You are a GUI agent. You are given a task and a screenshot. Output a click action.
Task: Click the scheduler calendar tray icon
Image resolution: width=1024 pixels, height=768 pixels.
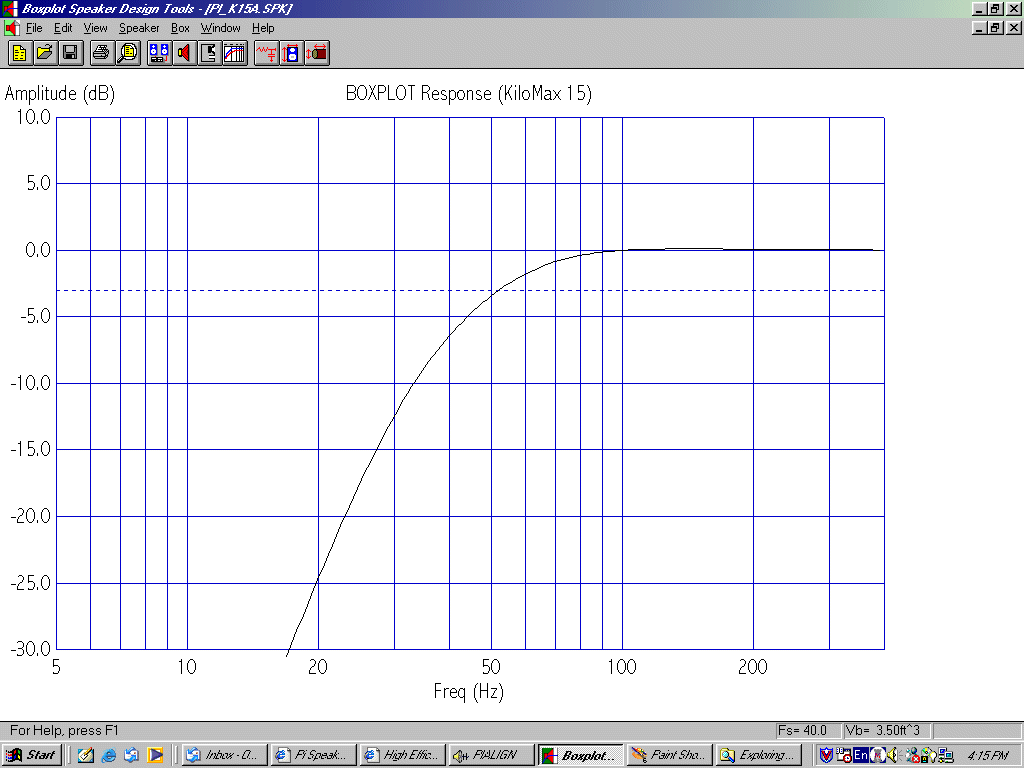click(x=844, y=755)
